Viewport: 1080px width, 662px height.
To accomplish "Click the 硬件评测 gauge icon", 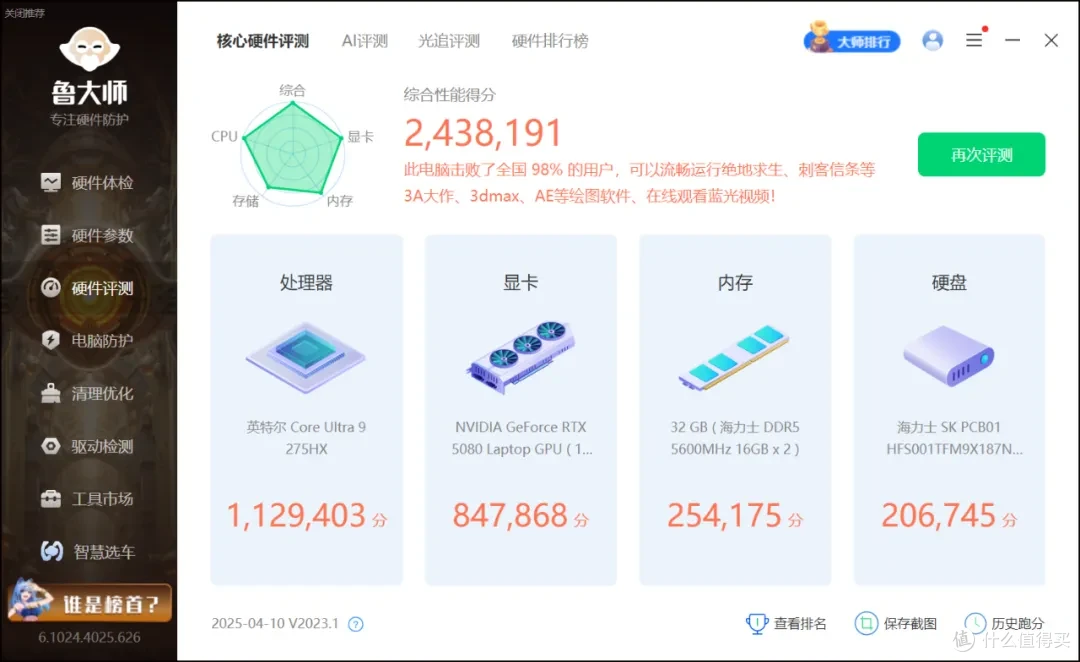I will pos(50,287).
